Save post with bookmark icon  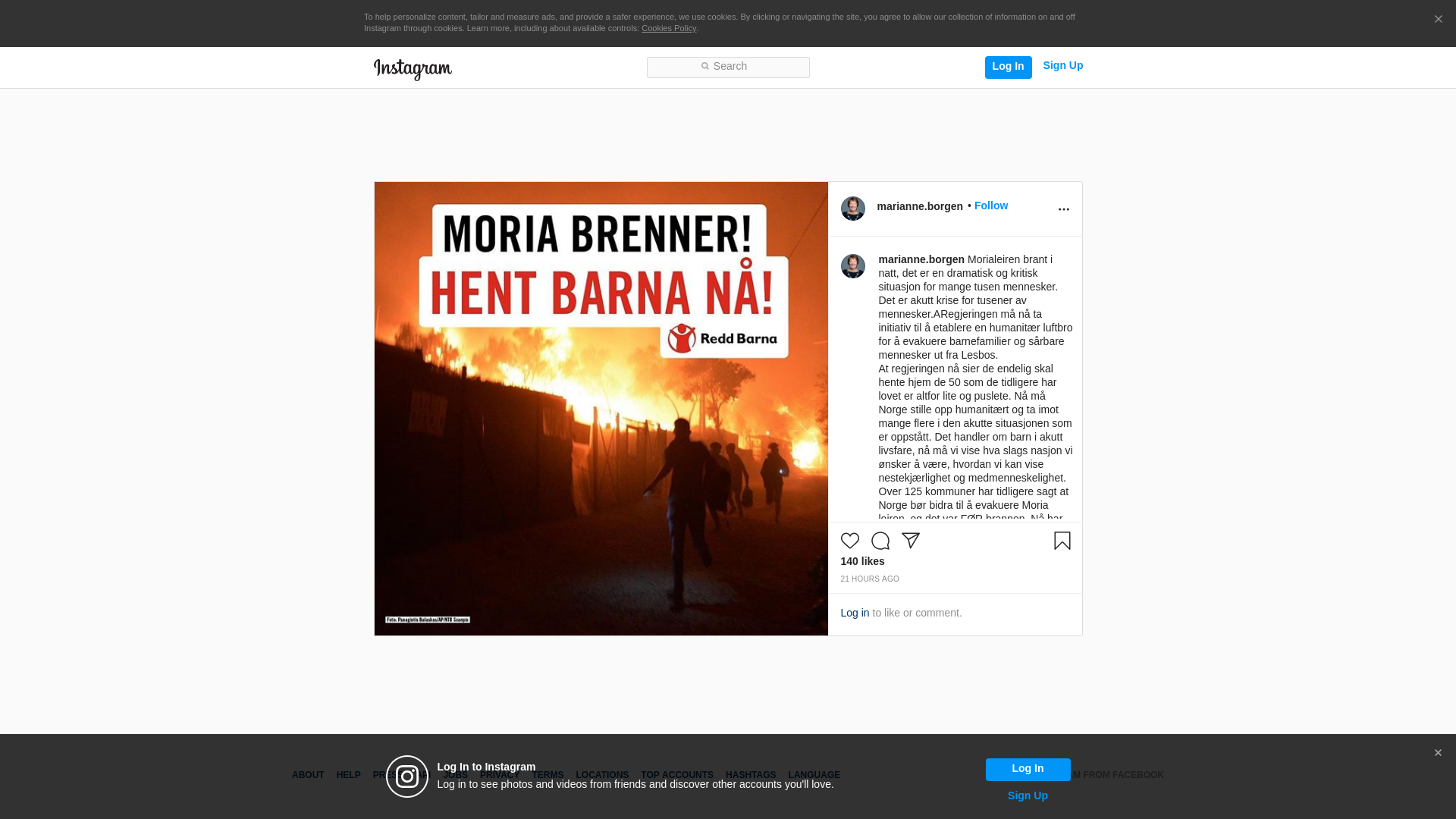(1062, 541)
